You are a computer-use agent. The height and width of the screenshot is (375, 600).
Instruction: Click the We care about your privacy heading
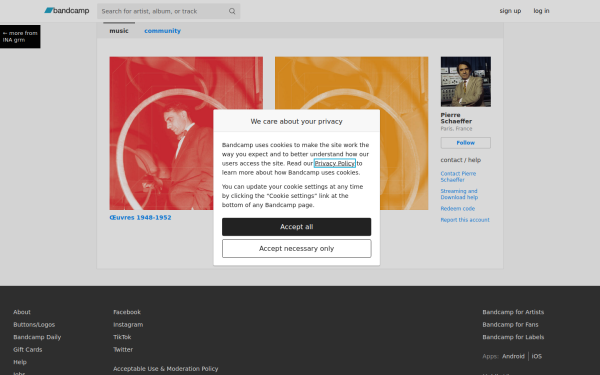(x=297, y=121)
